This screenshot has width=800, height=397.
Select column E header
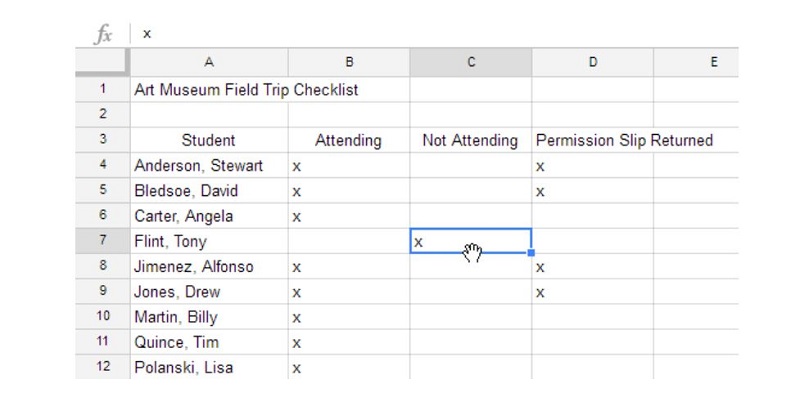tap(696, 62)
